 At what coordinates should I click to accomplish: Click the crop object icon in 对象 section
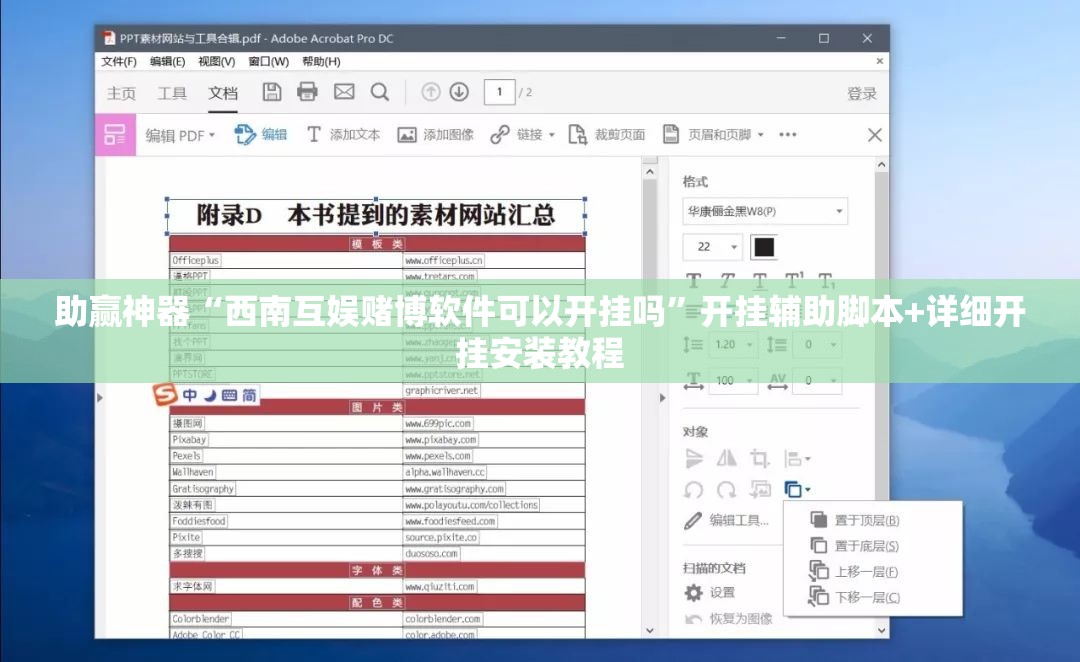[760, 458]
